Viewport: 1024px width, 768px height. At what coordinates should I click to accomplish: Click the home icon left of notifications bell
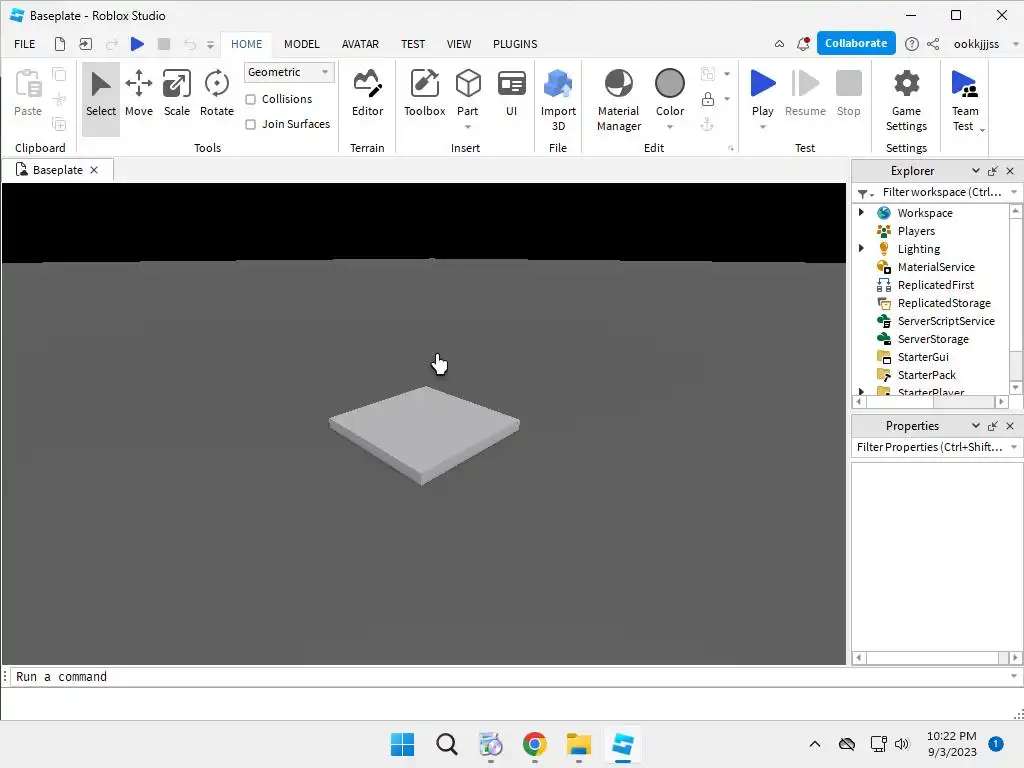click(779, 44)
